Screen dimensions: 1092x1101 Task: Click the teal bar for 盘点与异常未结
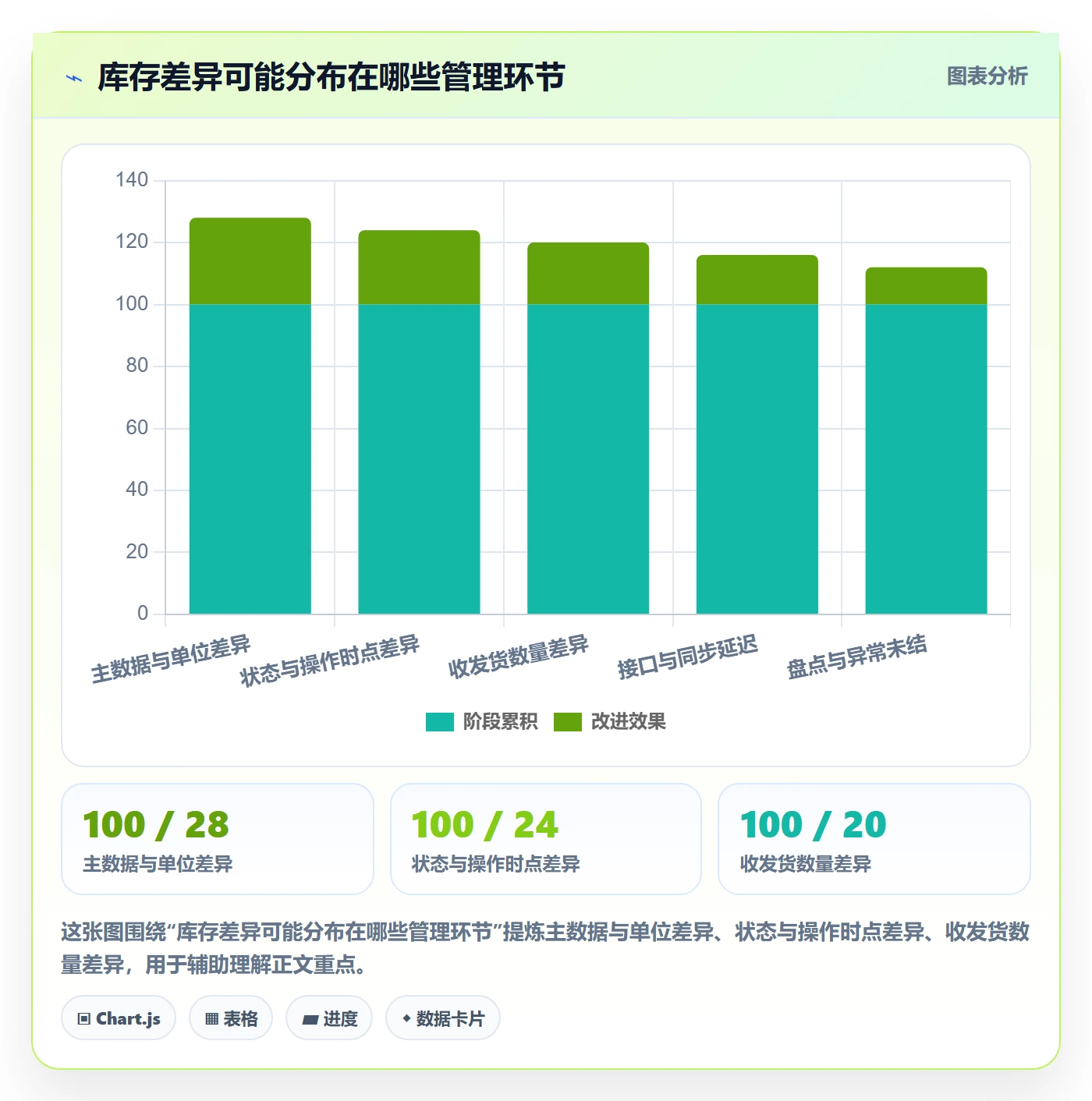(x=926, y=458)
